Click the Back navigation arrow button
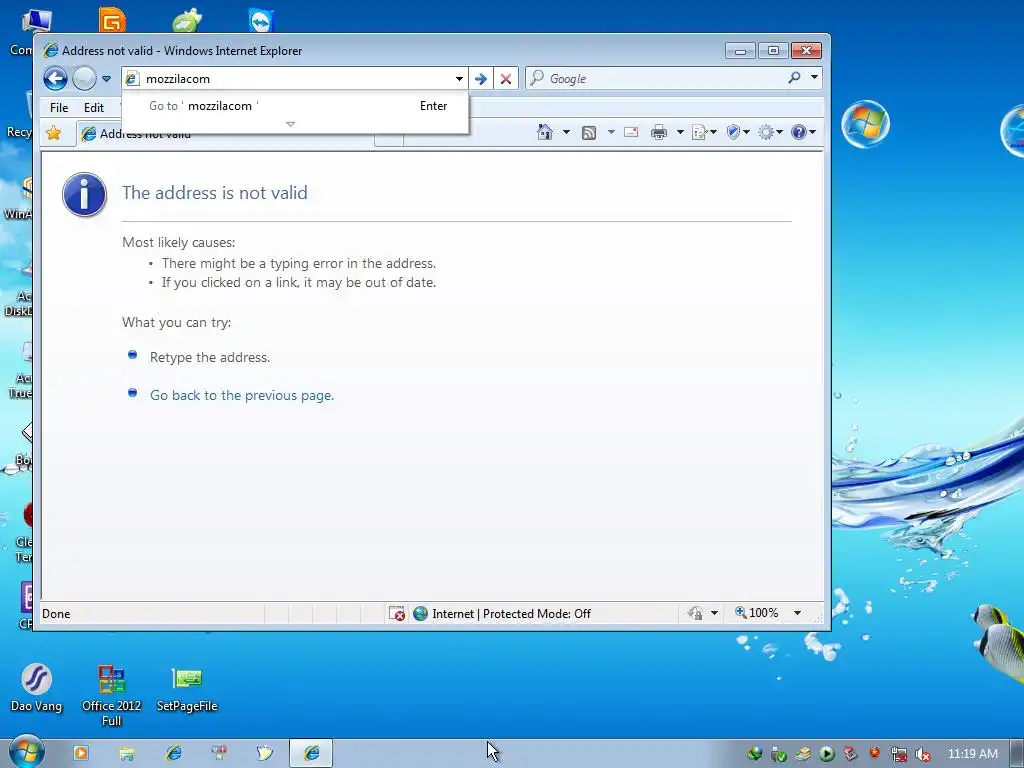 point(56,79)
